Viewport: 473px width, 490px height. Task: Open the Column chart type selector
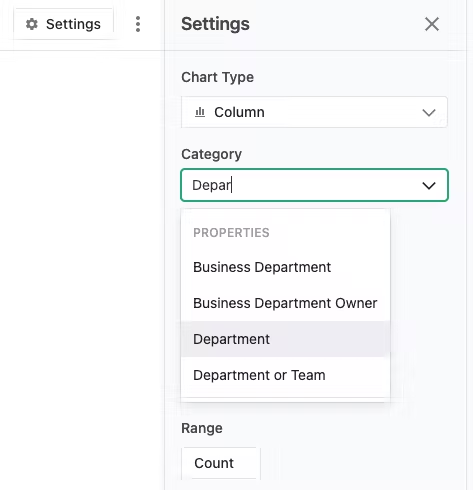coord(314,112)
